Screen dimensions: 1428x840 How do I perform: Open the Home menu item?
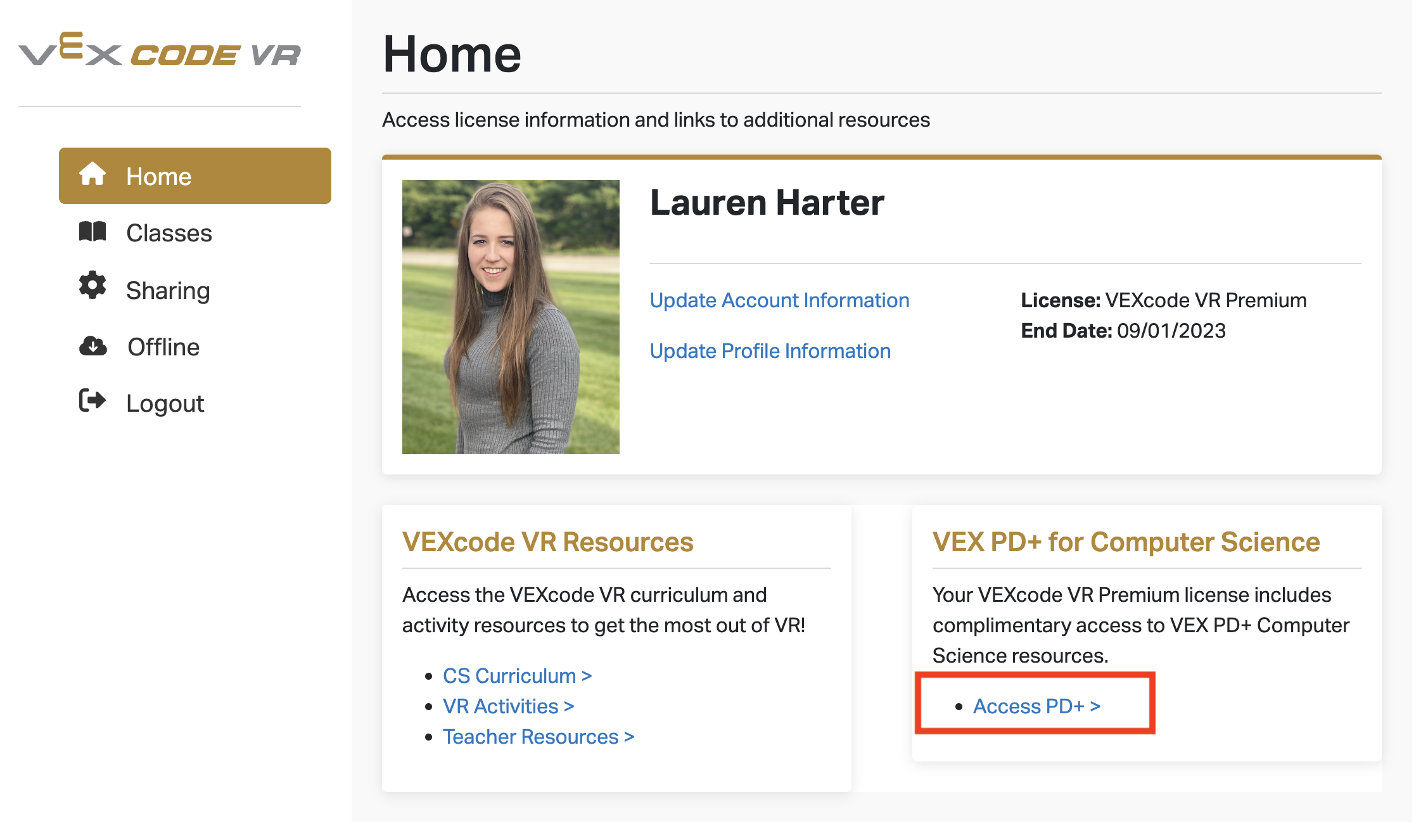pyautogui.click(x=195, y=176)
